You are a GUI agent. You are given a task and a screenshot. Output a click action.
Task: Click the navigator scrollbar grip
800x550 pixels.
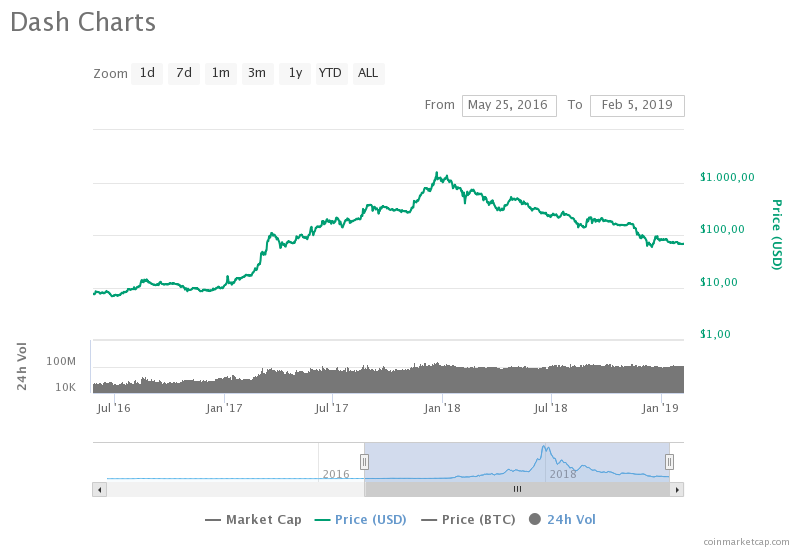517,490
